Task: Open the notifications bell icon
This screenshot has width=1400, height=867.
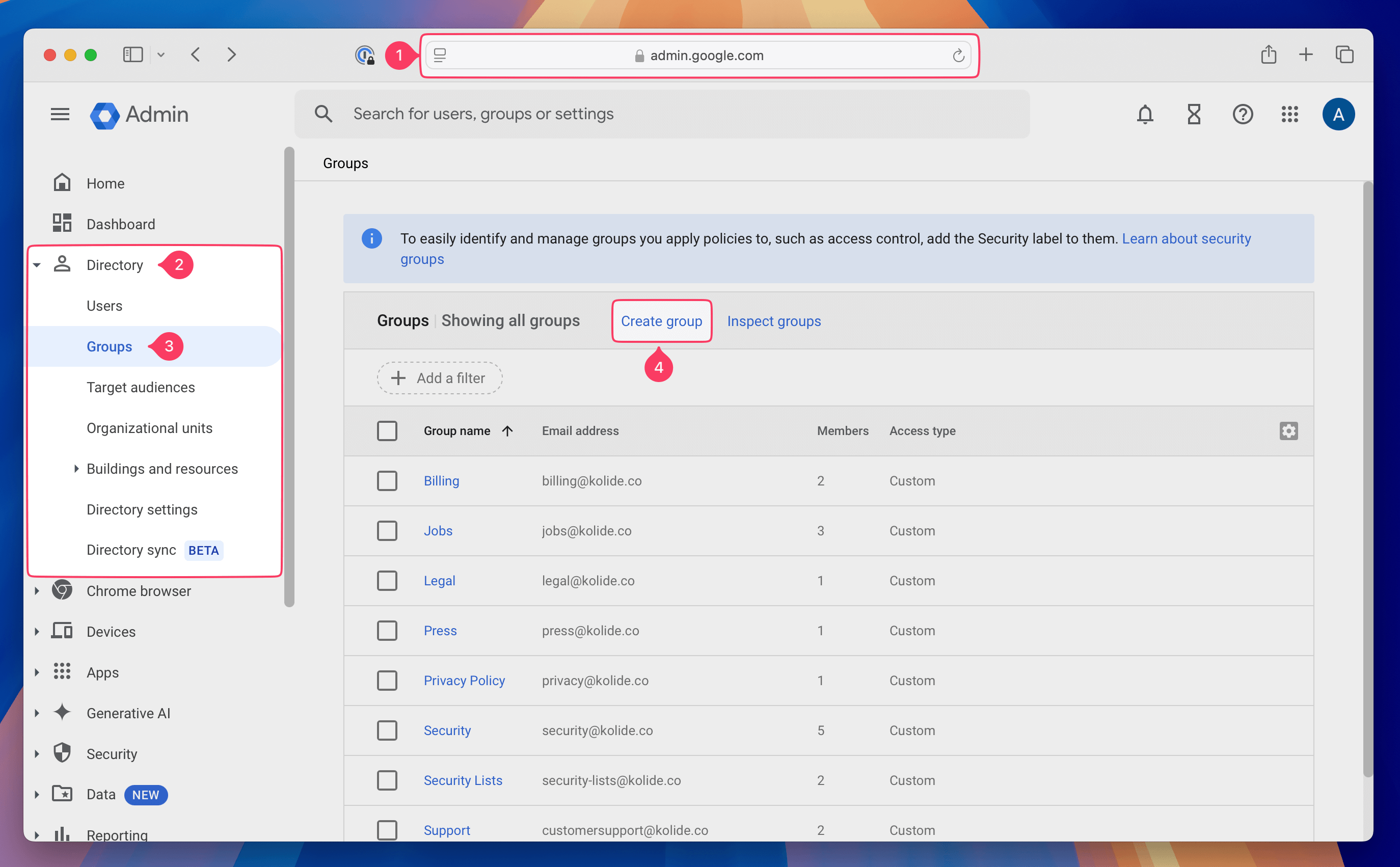Action: (1145, 114)
